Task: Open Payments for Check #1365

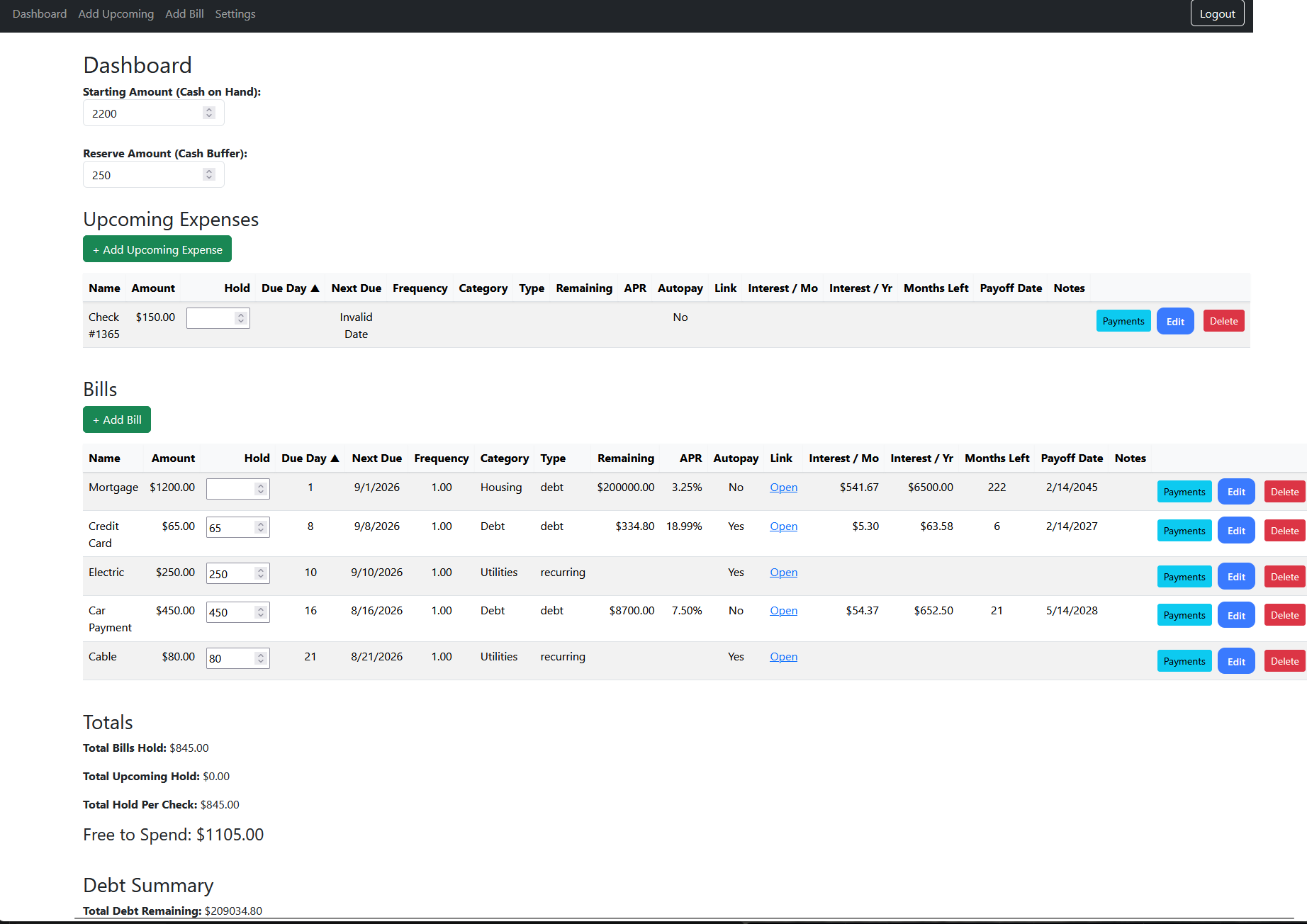Action: point(1123,321)
